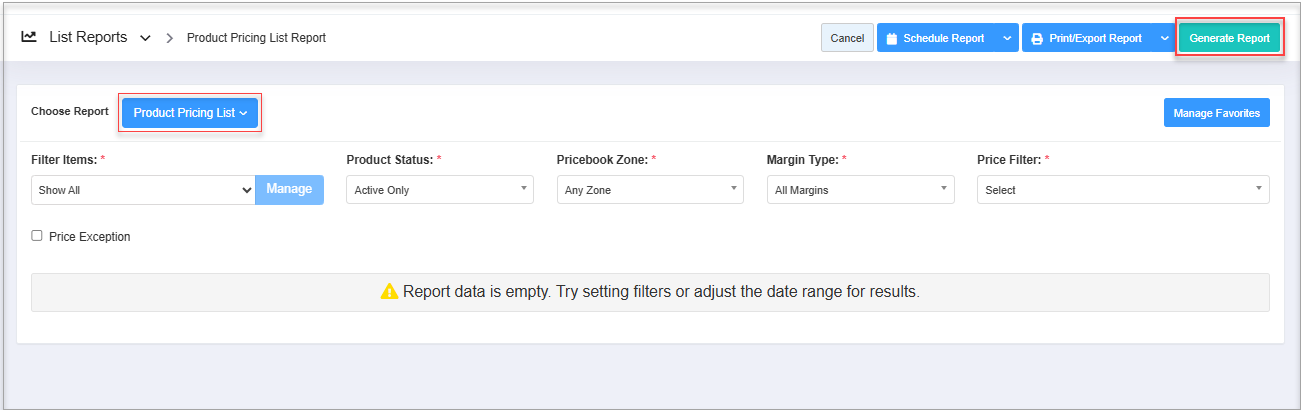Viewport: 1301px width, 410px height.
Task: Click the calendar icon on Schedule Report
Action: point(892,39)
